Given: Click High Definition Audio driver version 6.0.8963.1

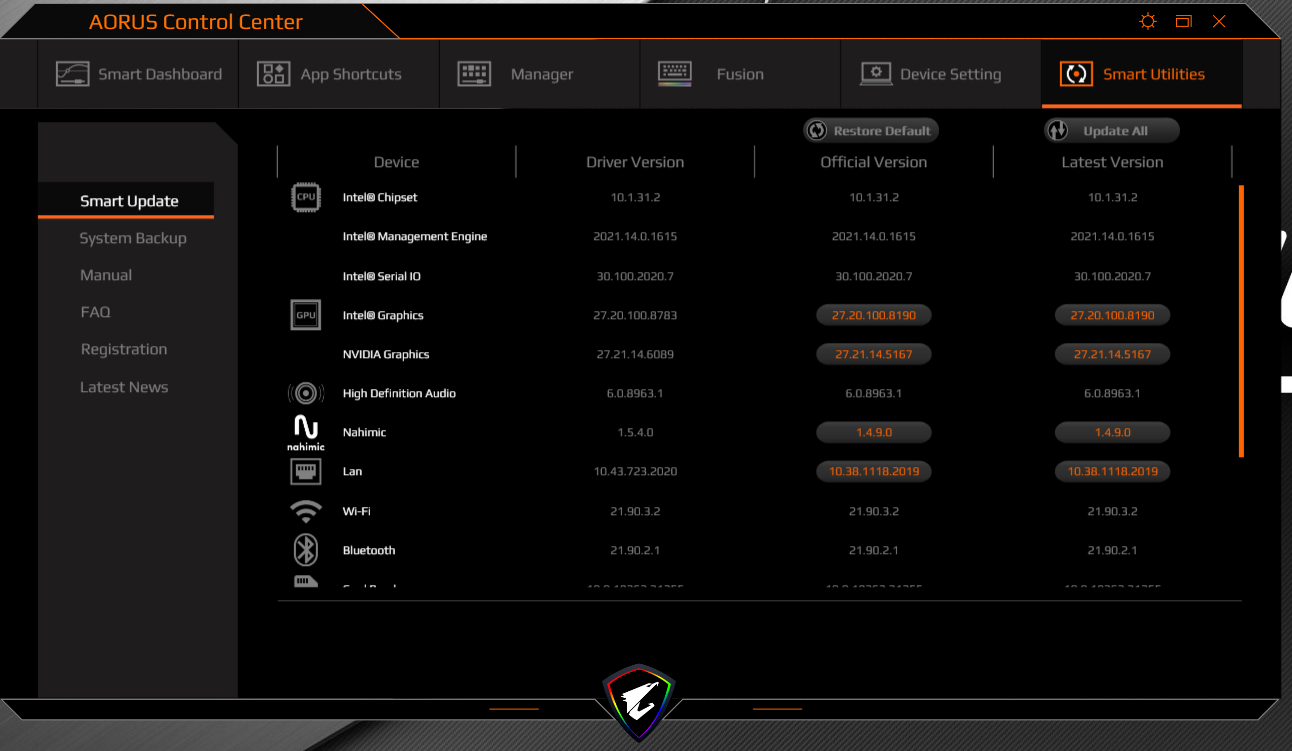Looking at the screenshot, I should [635, 393].
